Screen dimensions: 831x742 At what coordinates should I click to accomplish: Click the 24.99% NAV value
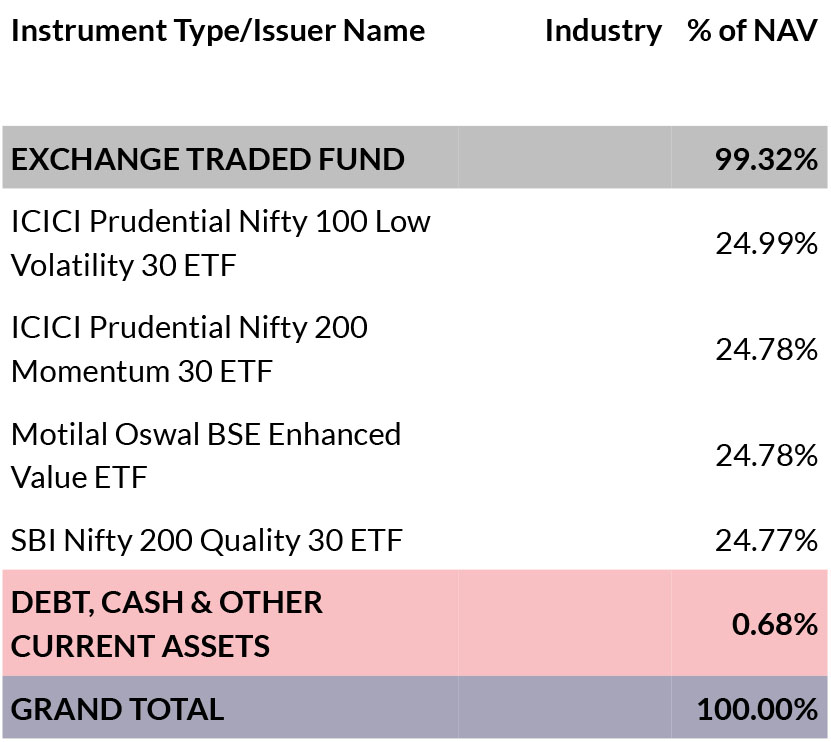(x=766, y=243)
